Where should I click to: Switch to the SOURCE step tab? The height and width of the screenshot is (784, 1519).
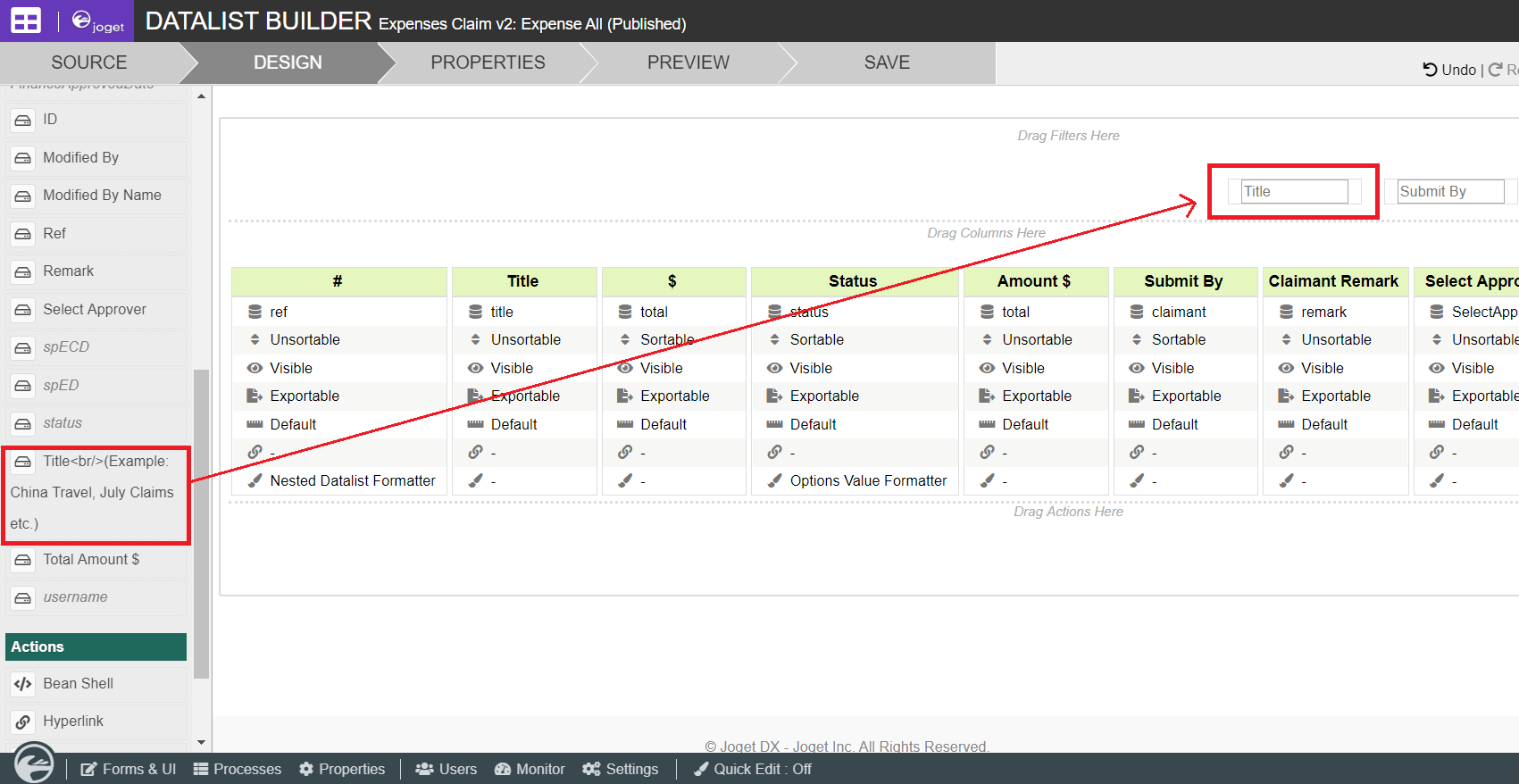pos(89,63)
